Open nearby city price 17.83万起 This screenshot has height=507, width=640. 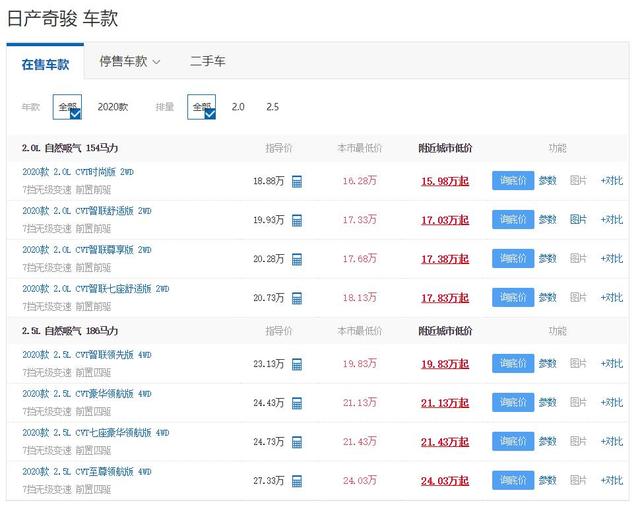[445, 298]
